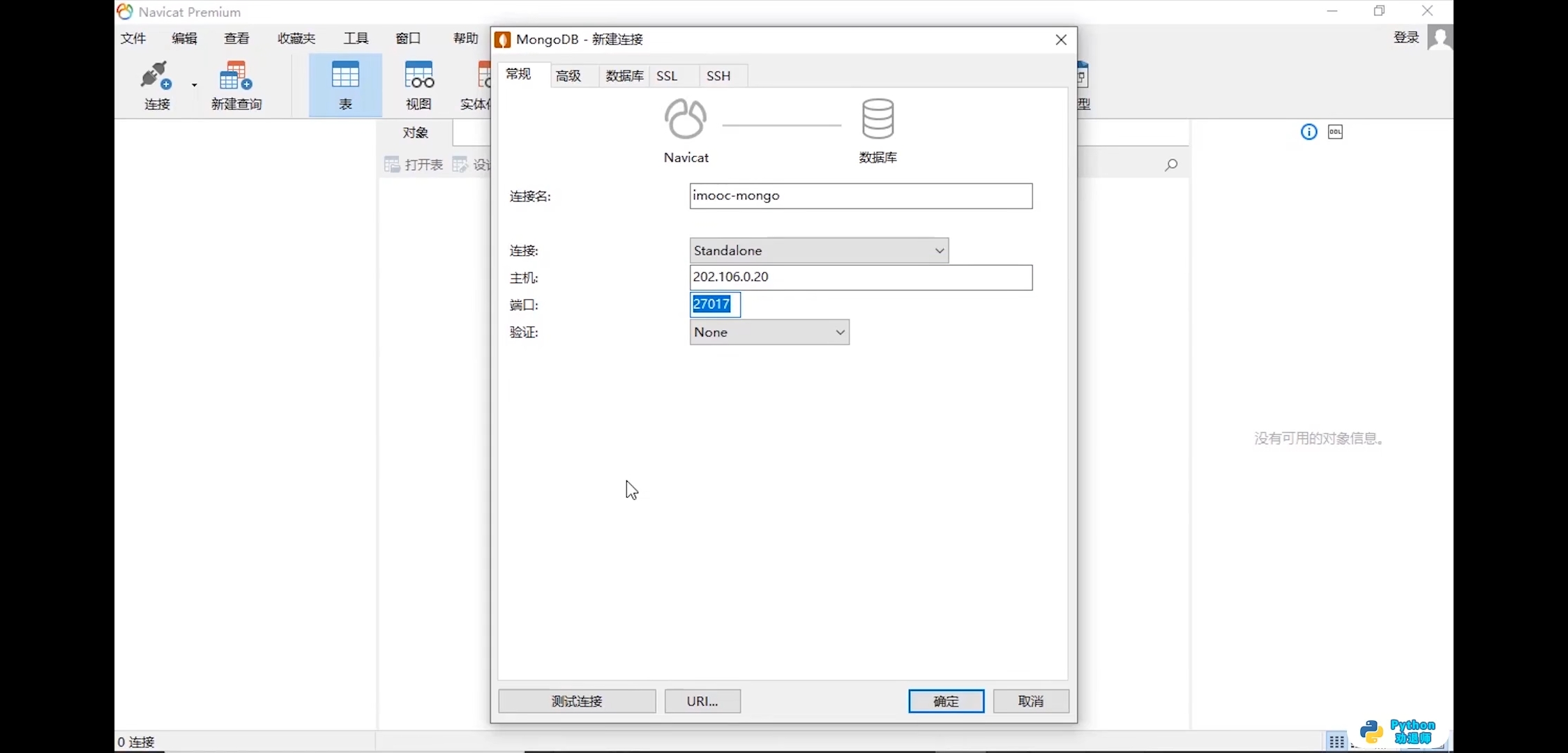
Task: Open the 编辑 menu
Action: pyautogui.click(x=185, y=38)
